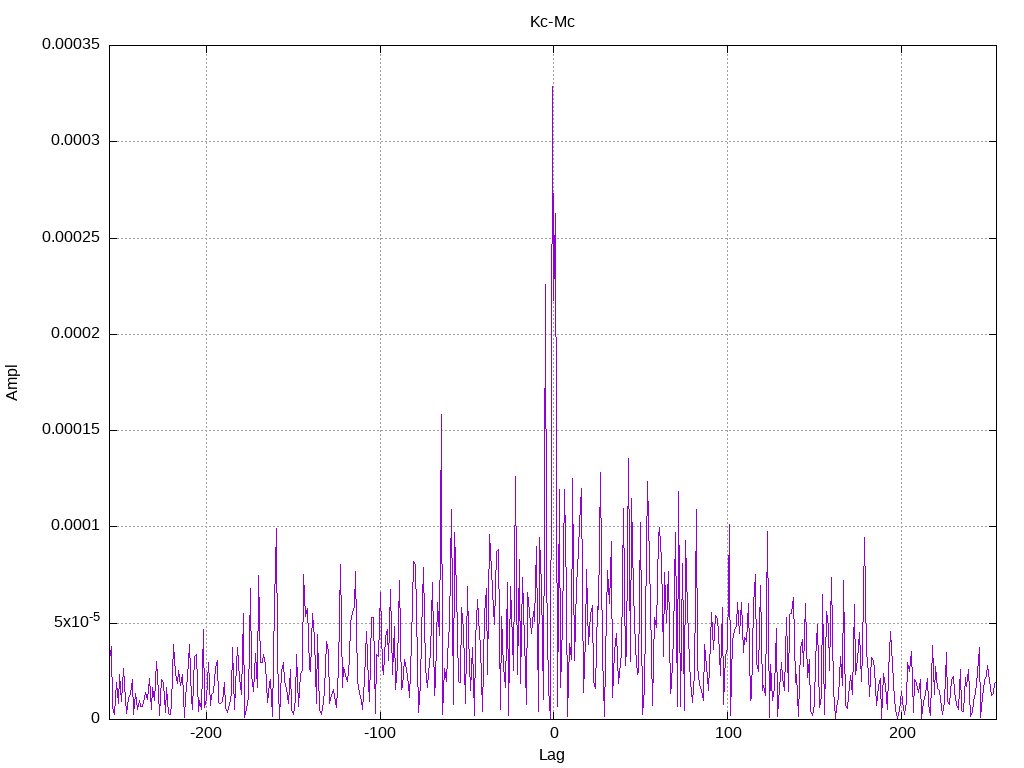The image size is (1024, 768).
Task: Click the 0.0003 y-axis tick label
Action: pyautogui.click(x=76, y=140)
